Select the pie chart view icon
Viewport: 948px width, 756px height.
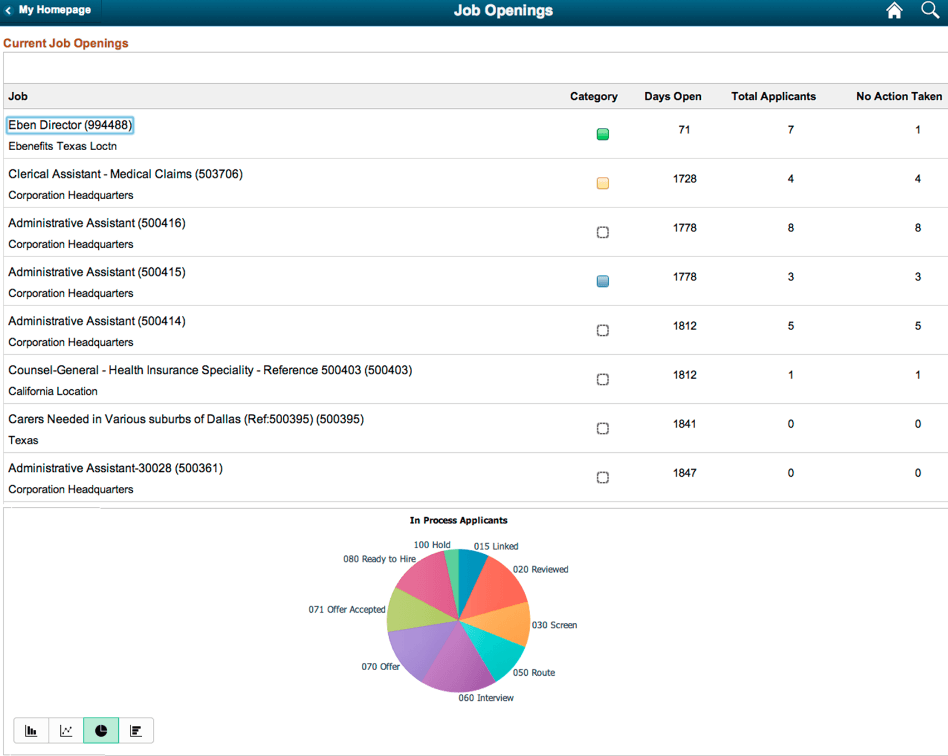click(100, 730)
